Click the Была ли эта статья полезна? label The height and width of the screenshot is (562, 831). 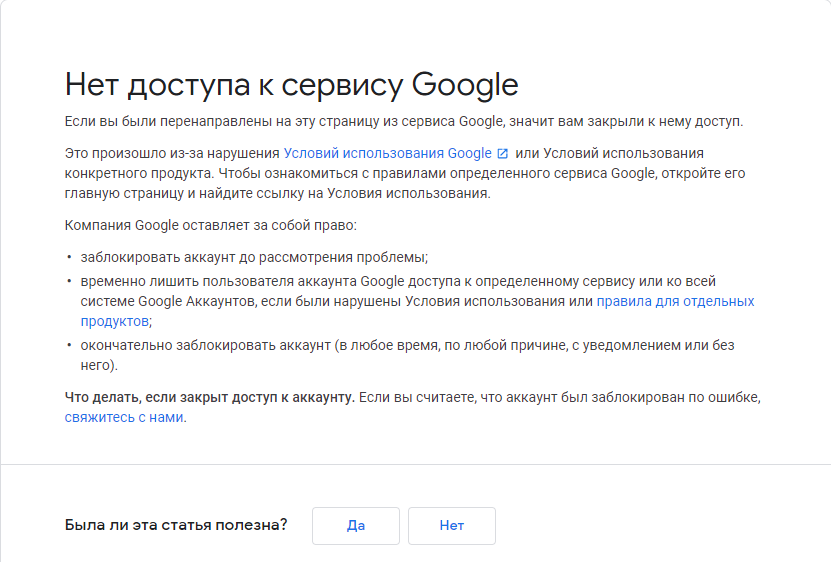coord(176,525)
